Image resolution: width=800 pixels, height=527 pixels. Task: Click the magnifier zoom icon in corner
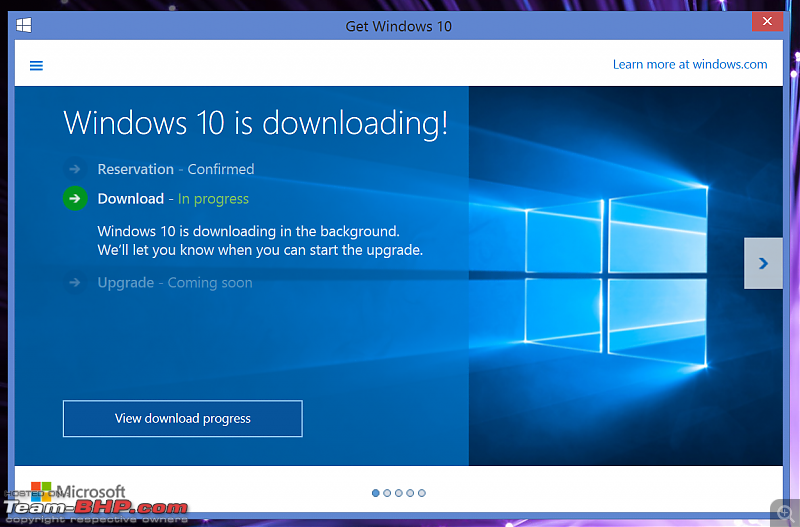pyautogui.click(x=785, y=512)
